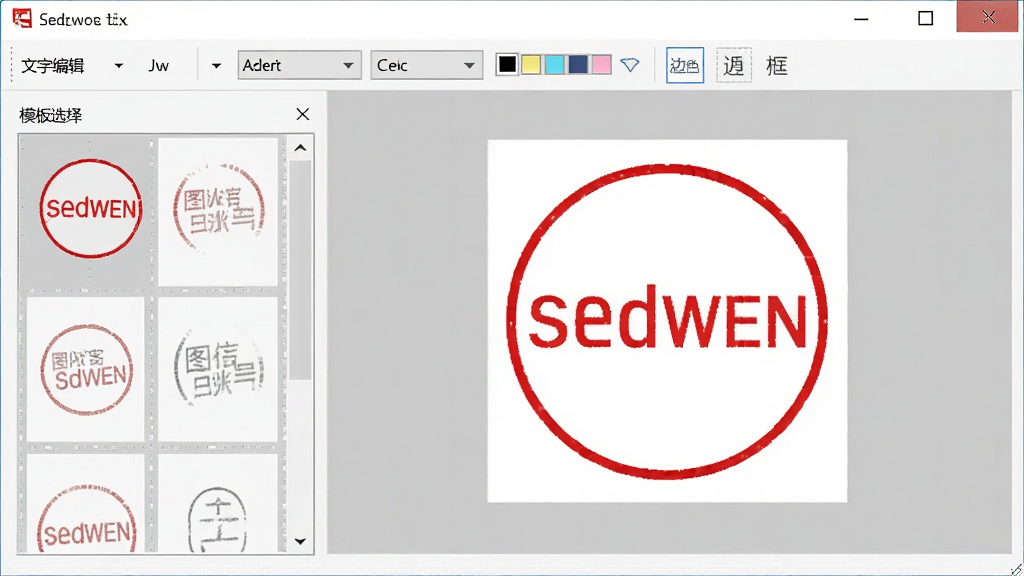
Task: Pick the black color swatch
Action: [x=507, y=65]
